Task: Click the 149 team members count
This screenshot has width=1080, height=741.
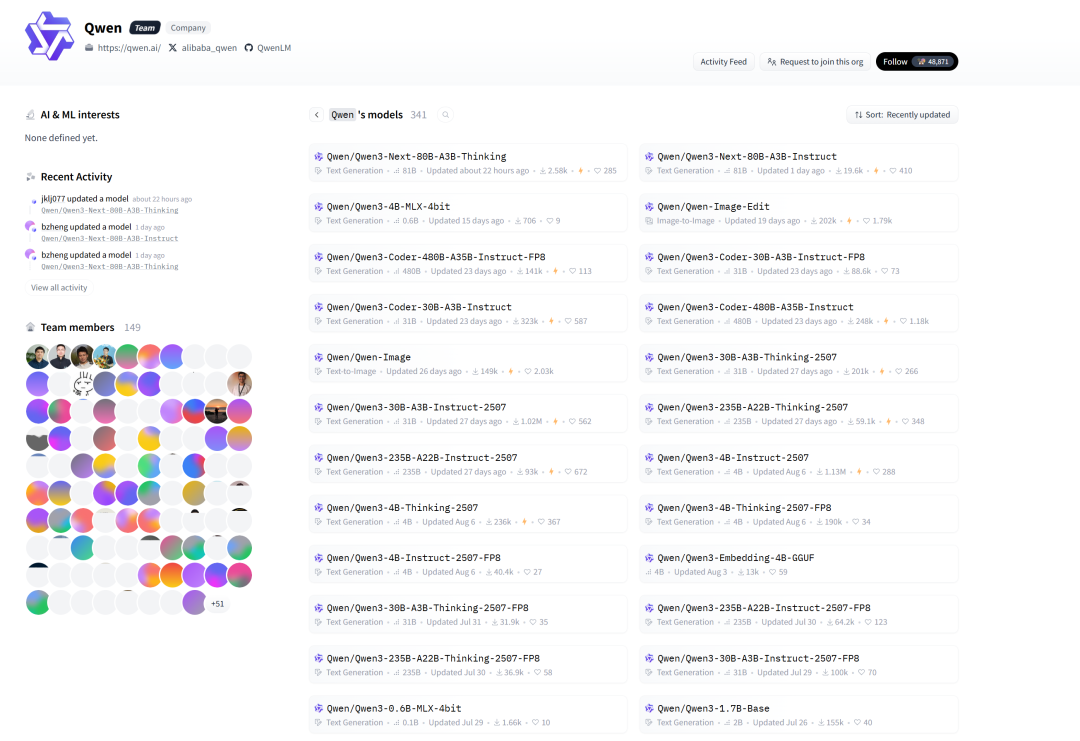Action: 132,327
